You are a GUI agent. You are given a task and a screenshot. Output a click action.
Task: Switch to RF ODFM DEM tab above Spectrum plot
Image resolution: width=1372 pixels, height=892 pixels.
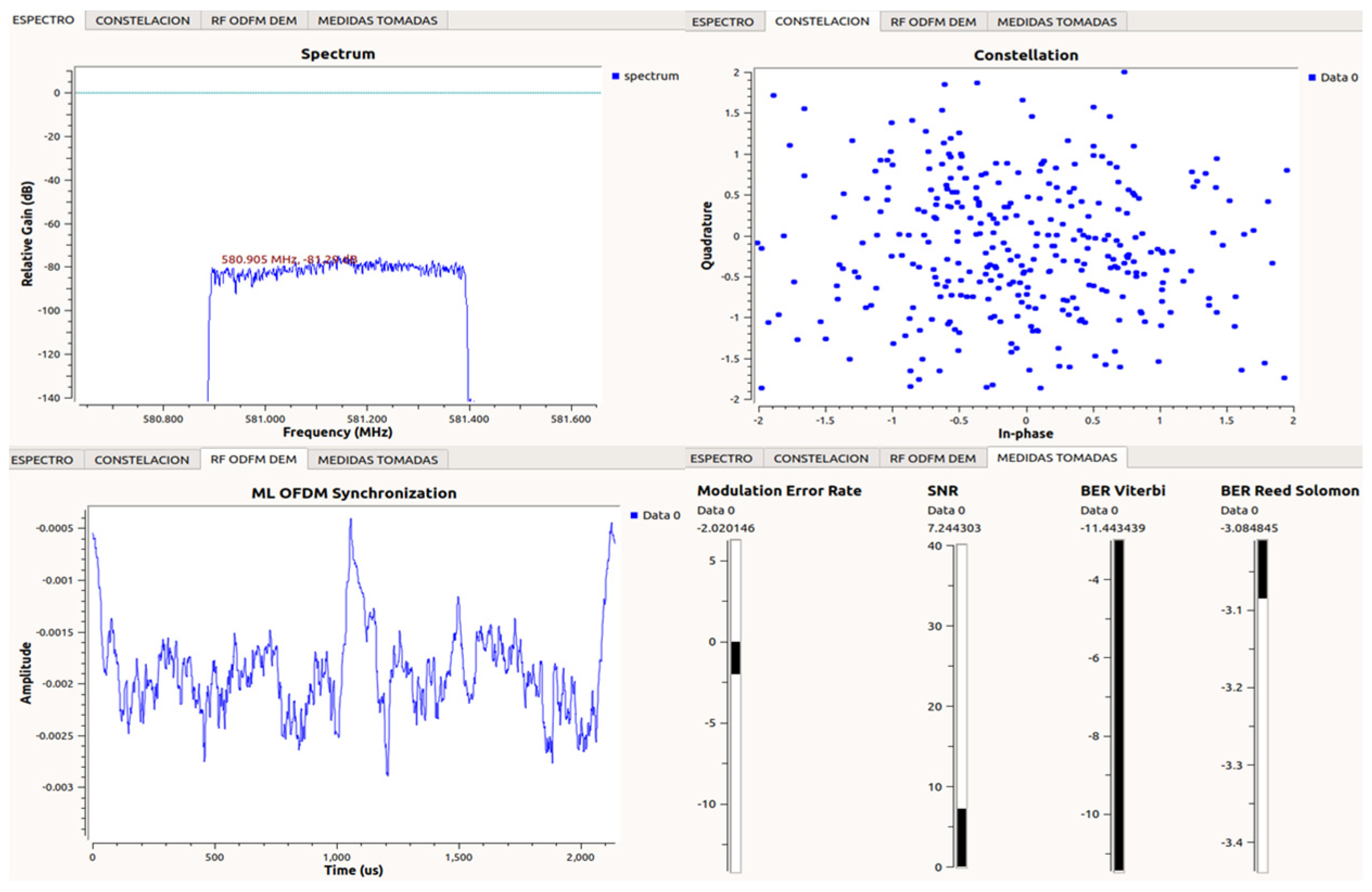(254, 21)
